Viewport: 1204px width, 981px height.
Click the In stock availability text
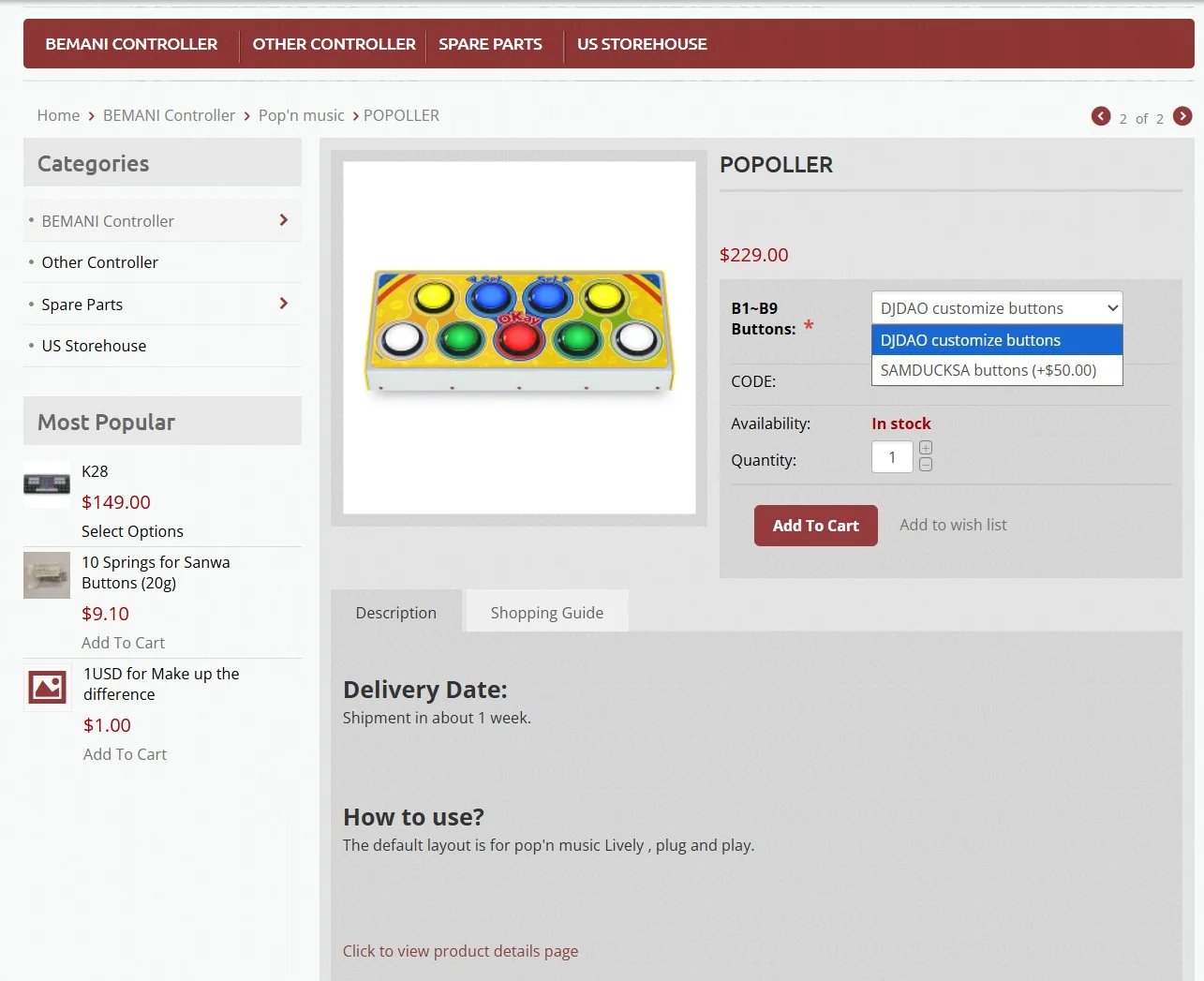[900, 424]
